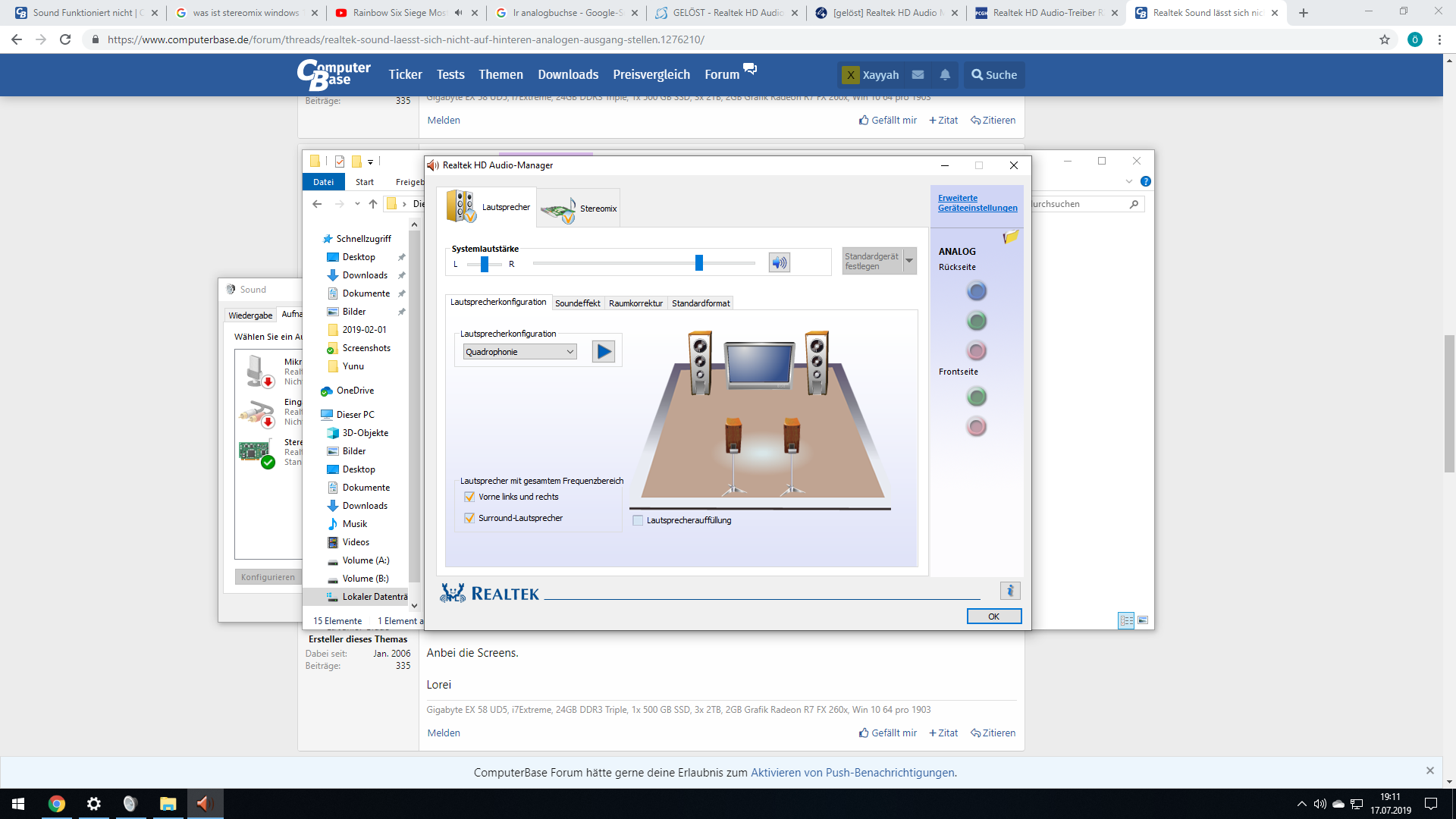1456x819 pixels.
Task: Toggle Surround-Lautsprecher checkbox
Action: 469,518
